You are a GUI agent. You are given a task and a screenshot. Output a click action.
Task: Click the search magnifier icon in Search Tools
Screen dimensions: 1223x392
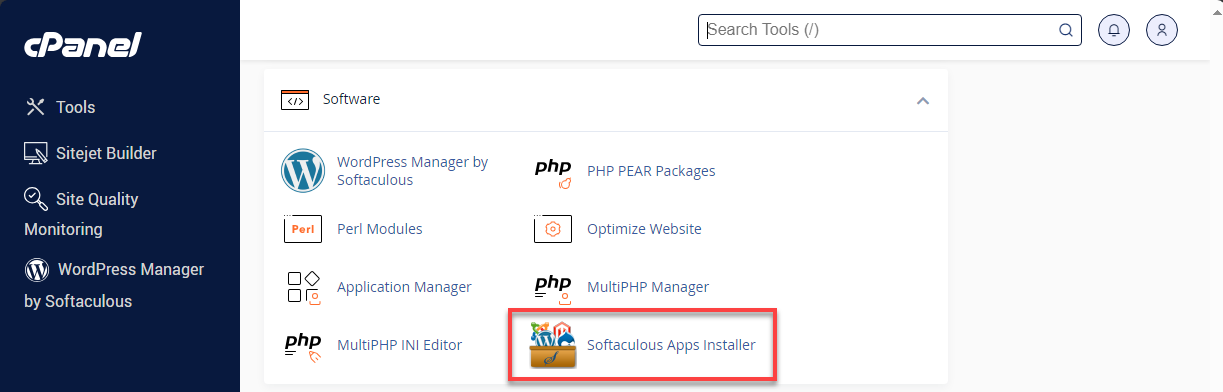pos(1066,30)
